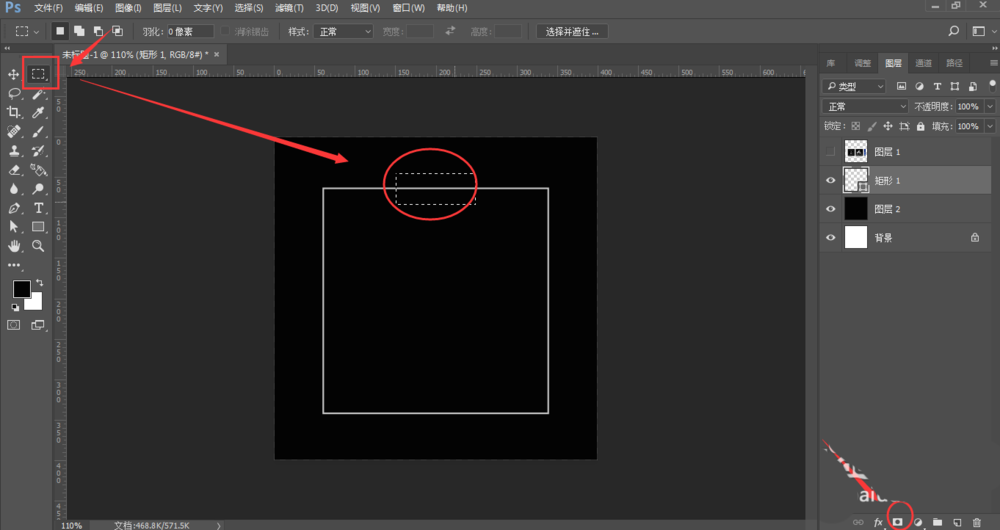Choose the Eyedropper tool

click(x=38, y=112)
